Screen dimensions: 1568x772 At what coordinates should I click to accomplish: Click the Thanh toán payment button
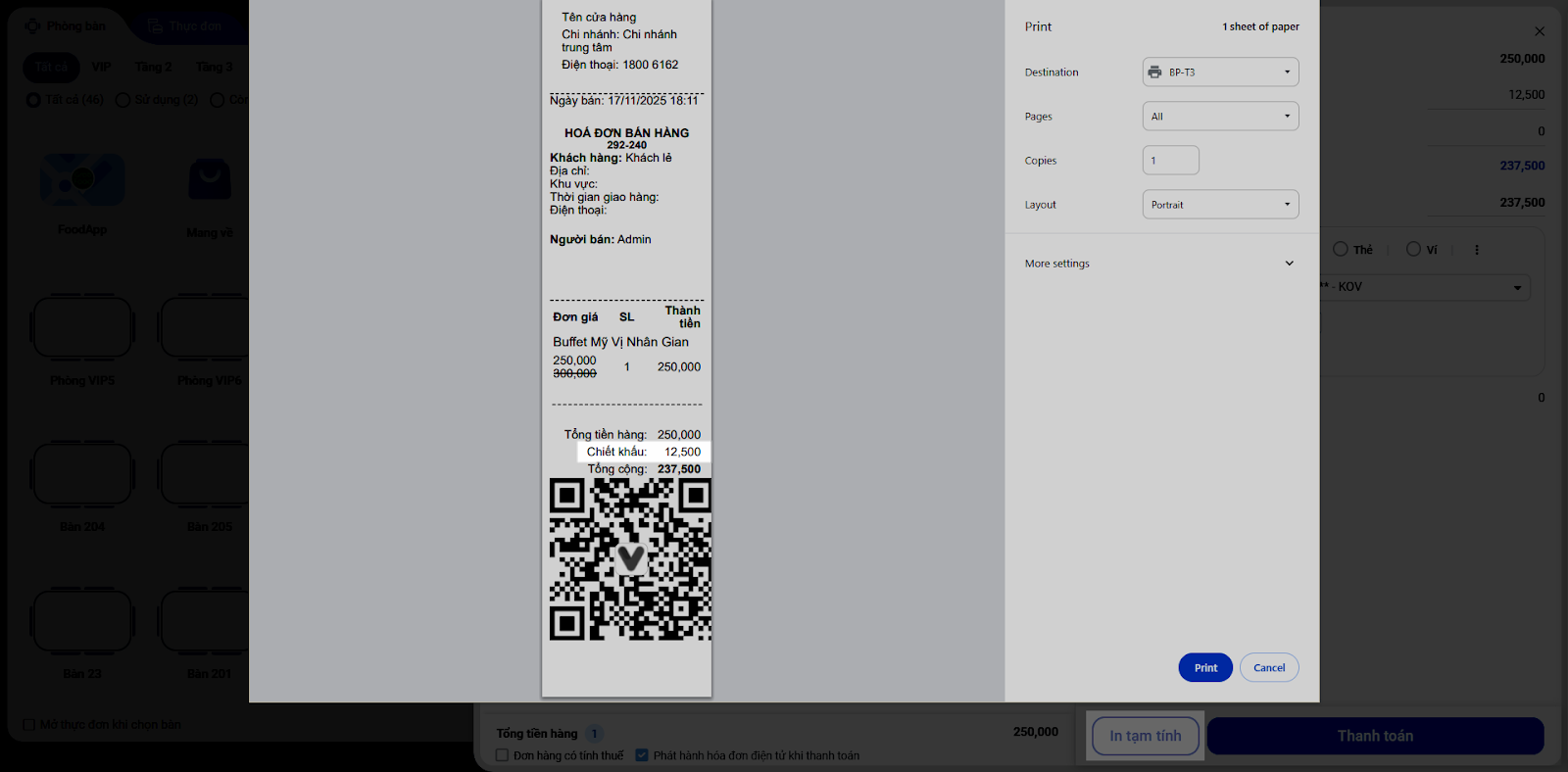1375,736
